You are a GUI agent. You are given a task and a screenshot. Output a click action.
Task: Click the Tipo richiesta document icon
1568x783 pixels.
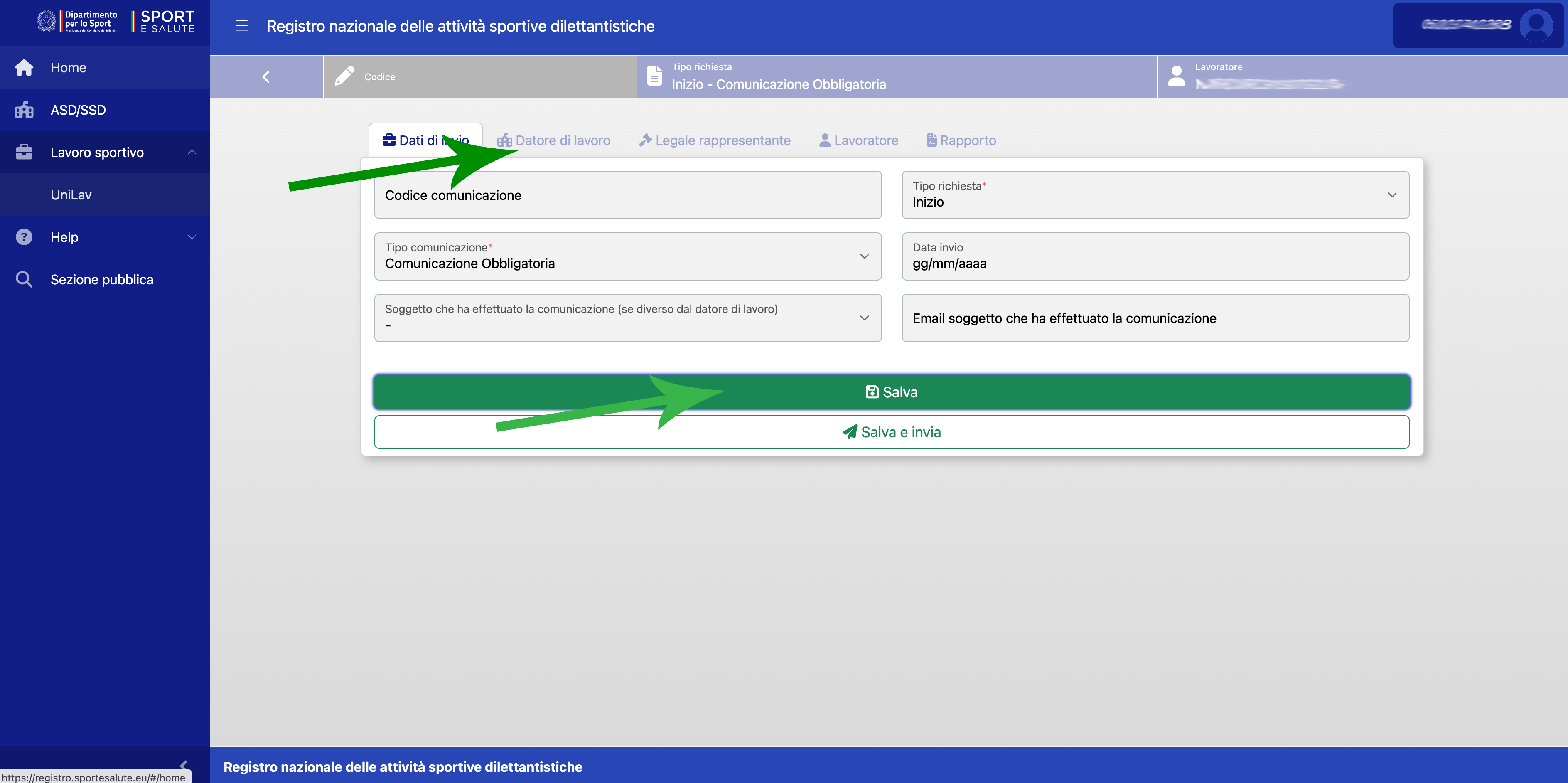click(654, 76)
